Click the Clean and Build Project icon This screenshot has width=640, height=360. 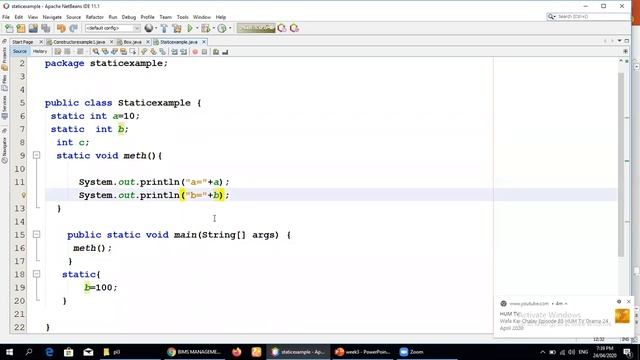click(177, 28)
